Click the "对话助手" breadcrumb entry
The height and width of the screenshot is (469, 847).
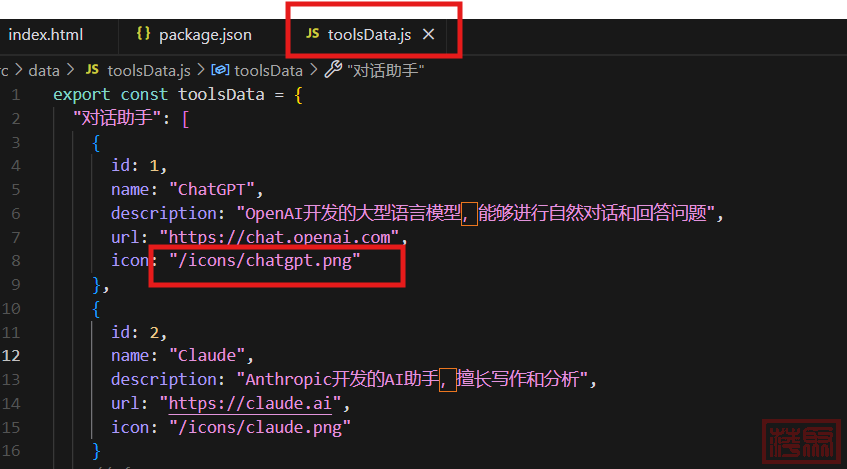coord(386,71)
